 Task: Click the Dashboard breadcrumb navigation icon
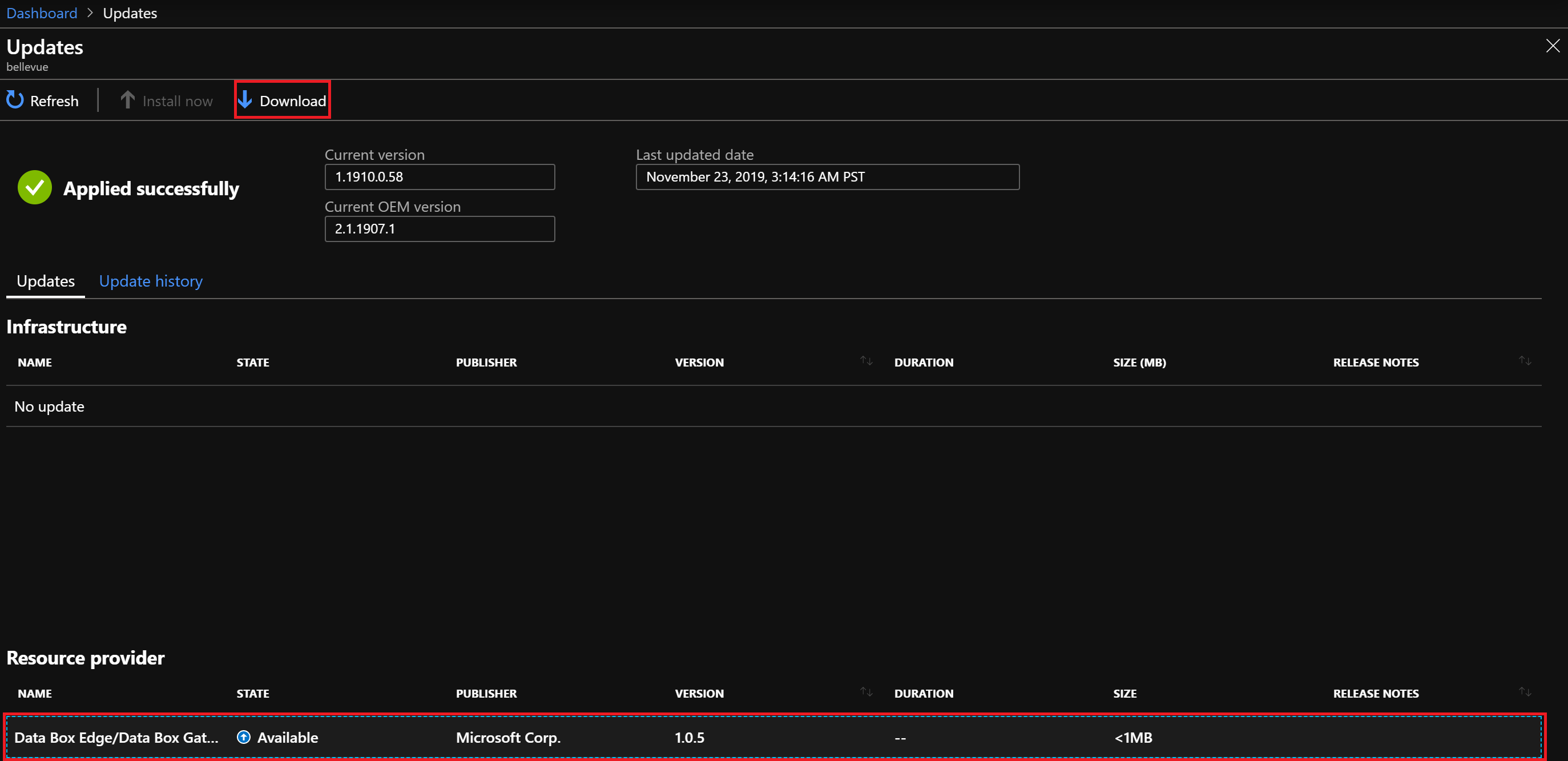[x=40, y=12]
